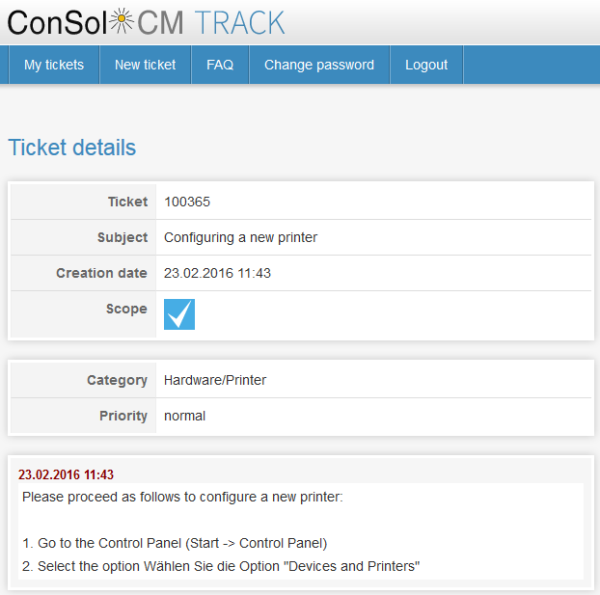Click the Control Panel instruction step
600x595 pixels.
[175, 543]
